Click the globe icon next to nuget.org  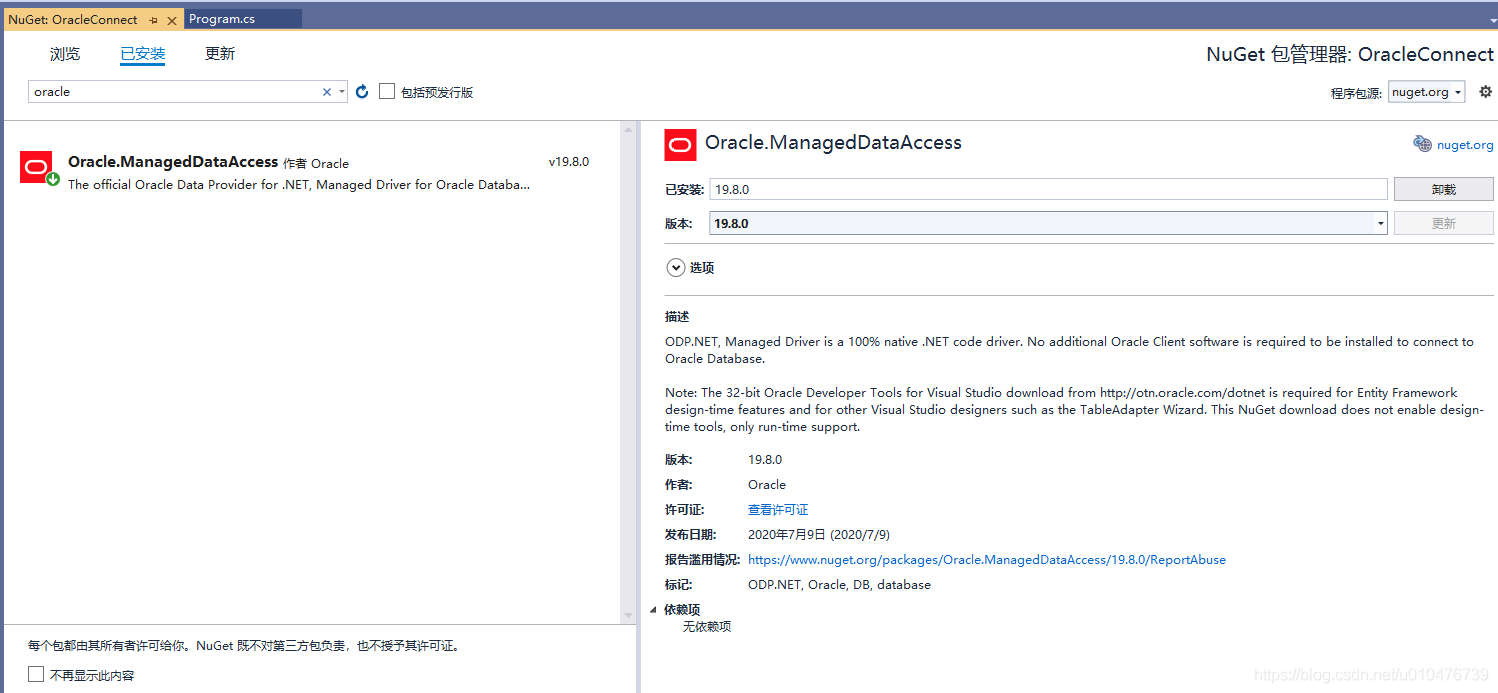coord(1422,144)
